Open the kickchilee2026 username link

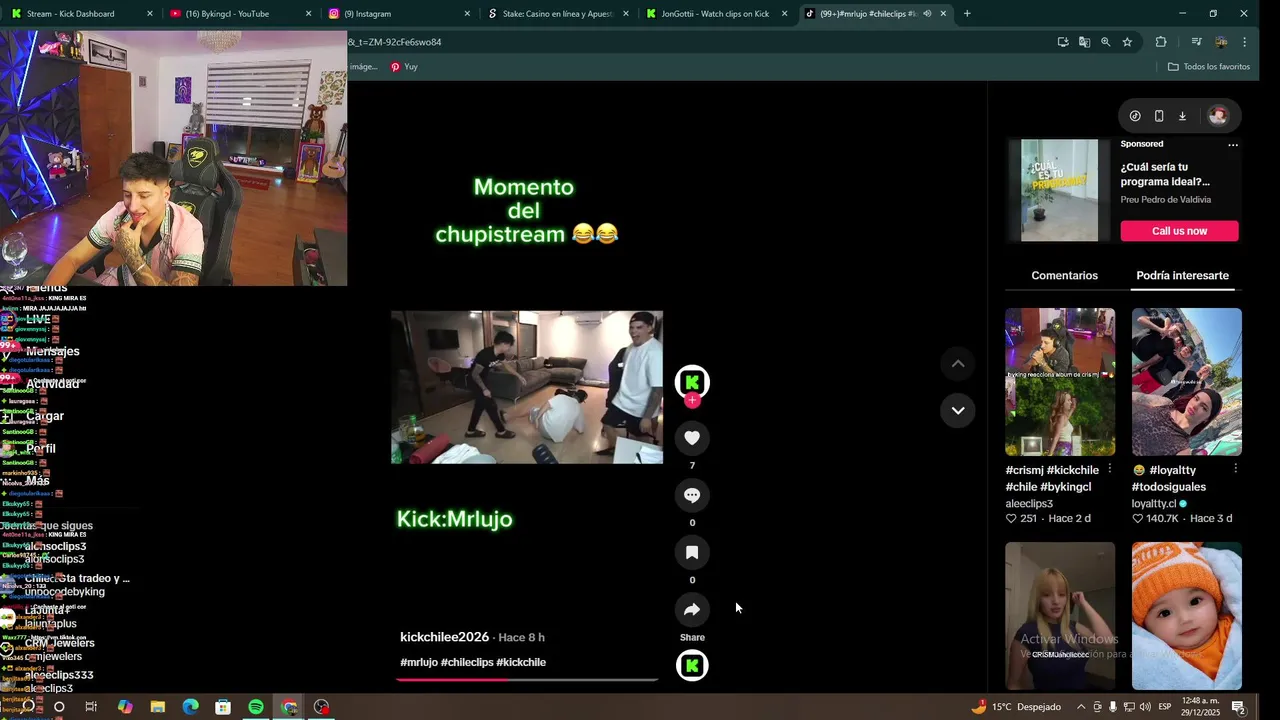click(444, 637)
